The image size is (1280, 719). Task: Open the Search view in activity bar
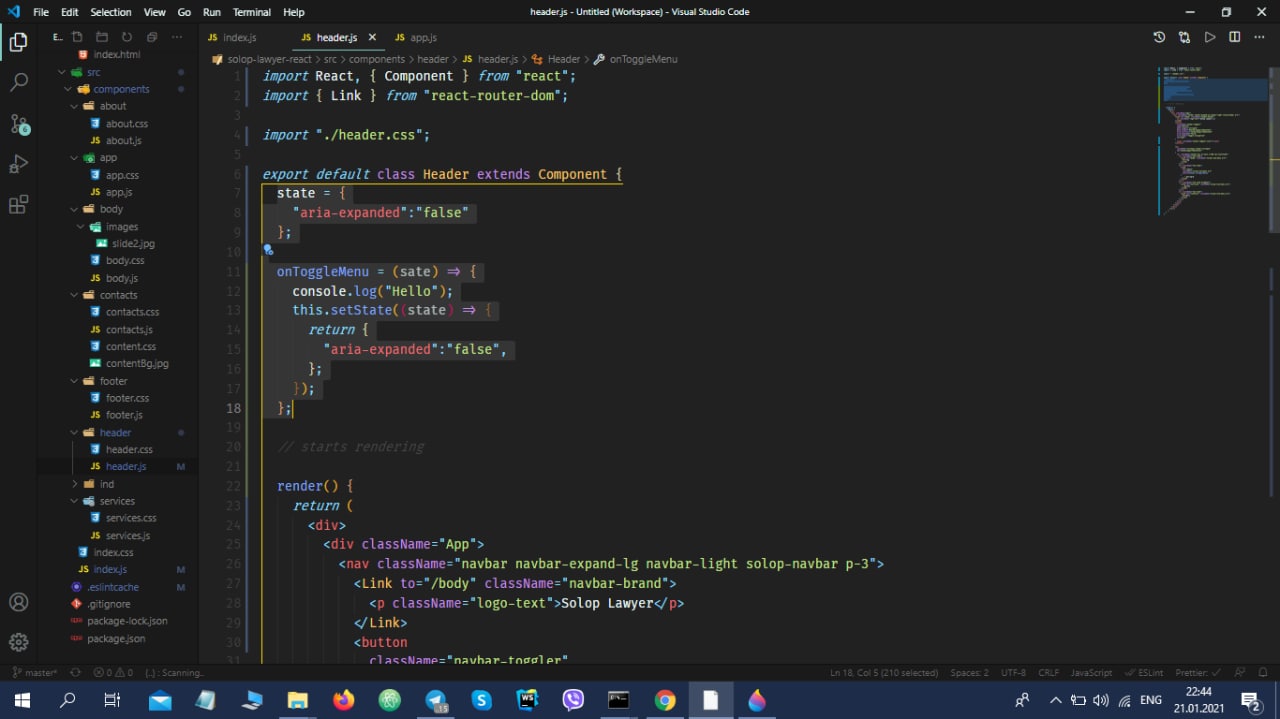click(x=19, y=83)
